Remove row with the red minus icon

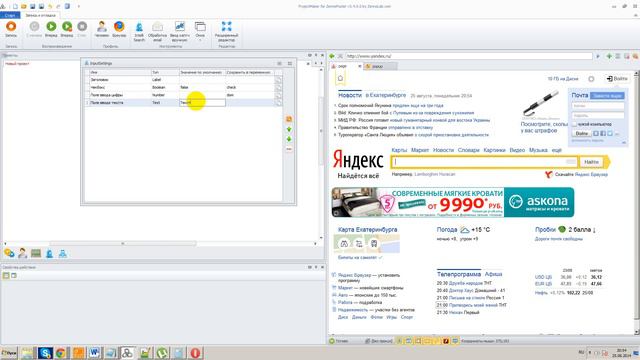tap(289, 149)
